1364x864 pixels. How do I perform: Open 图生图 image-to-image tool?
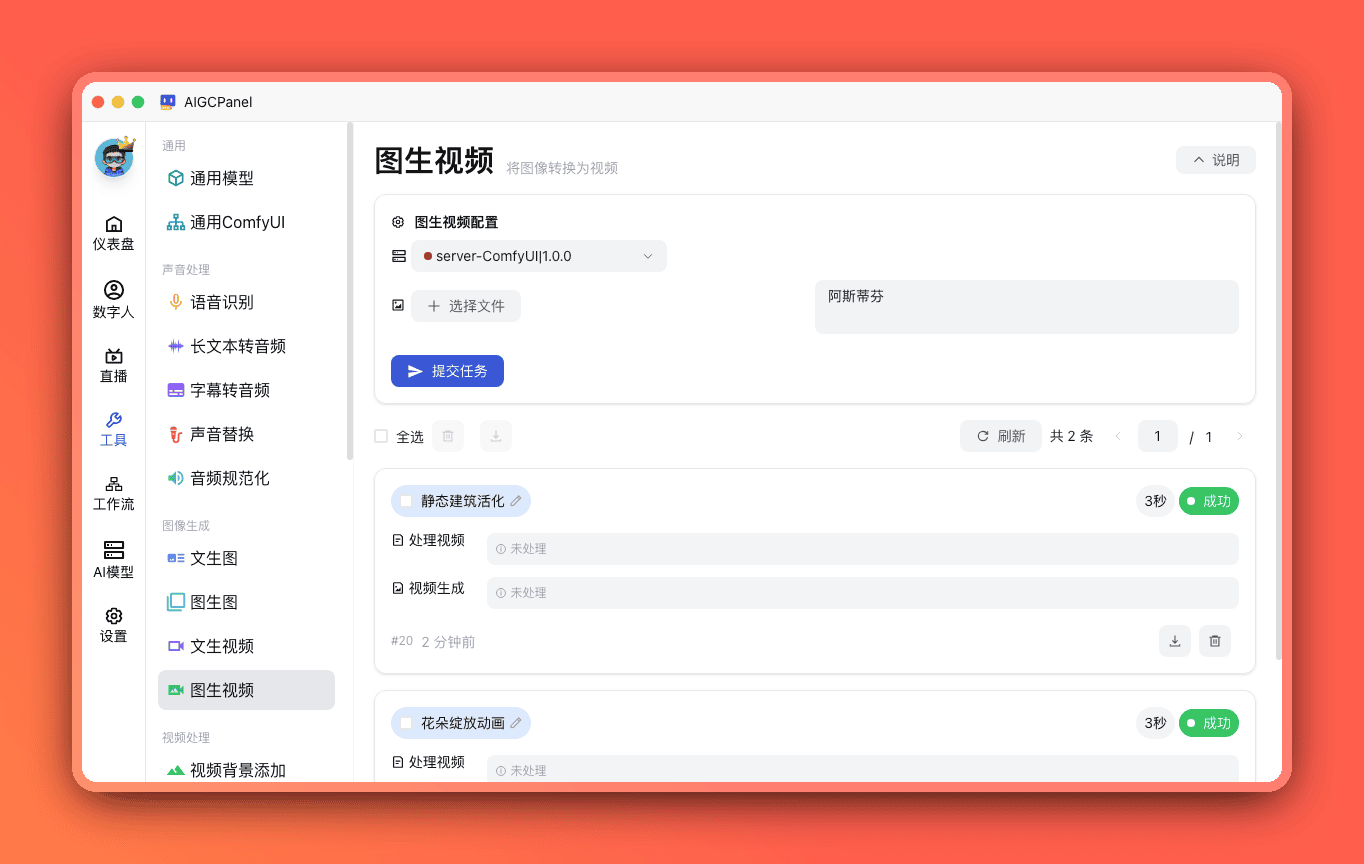(x=246, y=602)
